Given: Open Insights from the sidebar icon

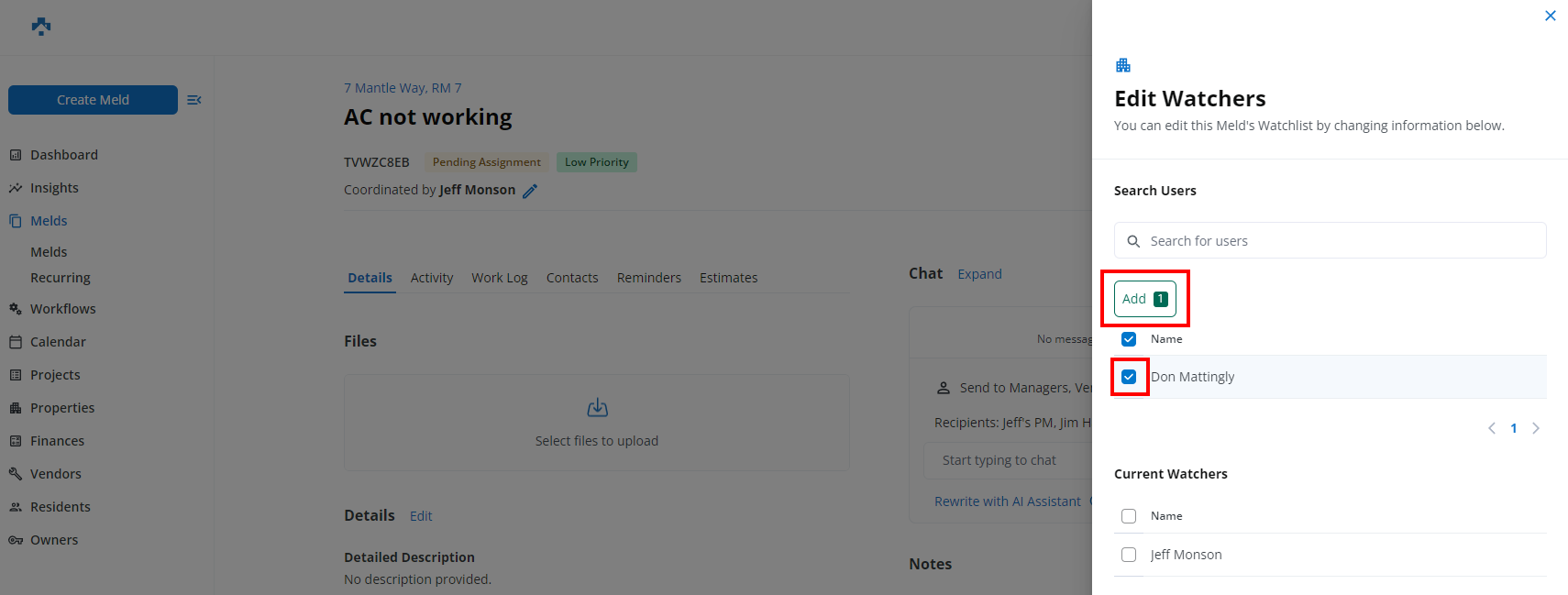Looking at the screenshot, I should point(16,188).
